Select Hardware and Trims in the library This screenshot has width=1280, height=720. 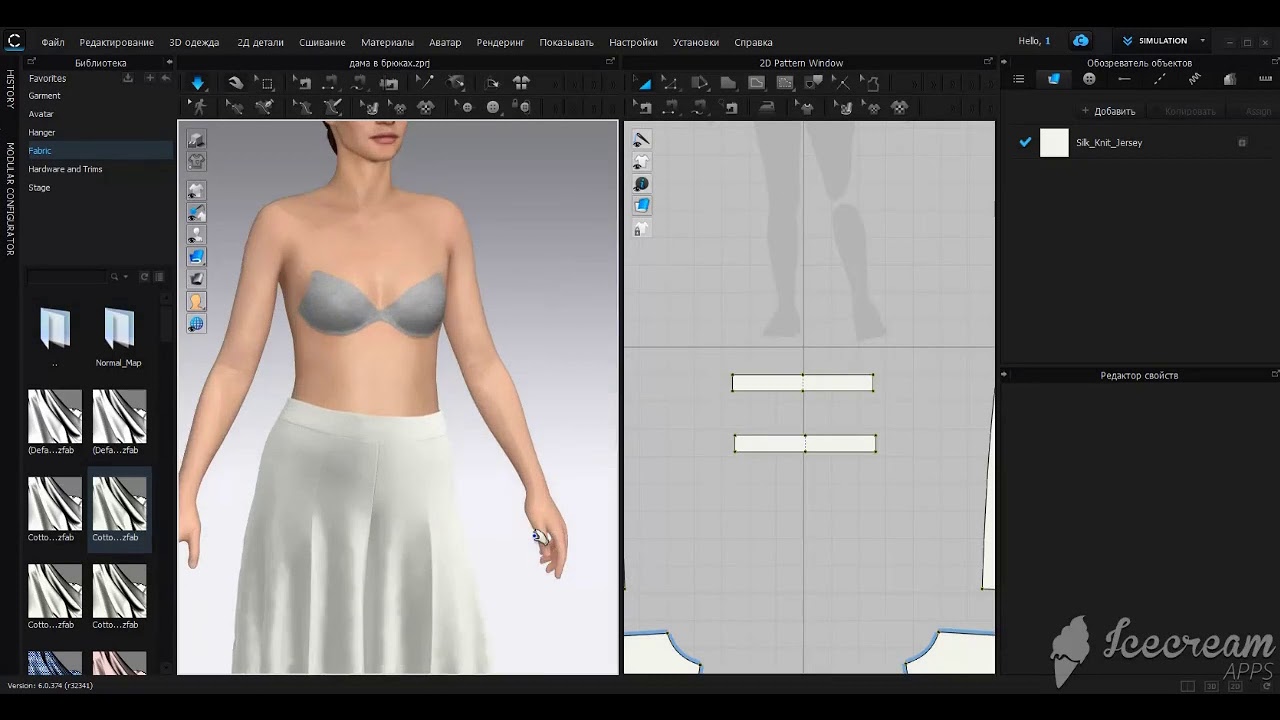tap(65, 169)
